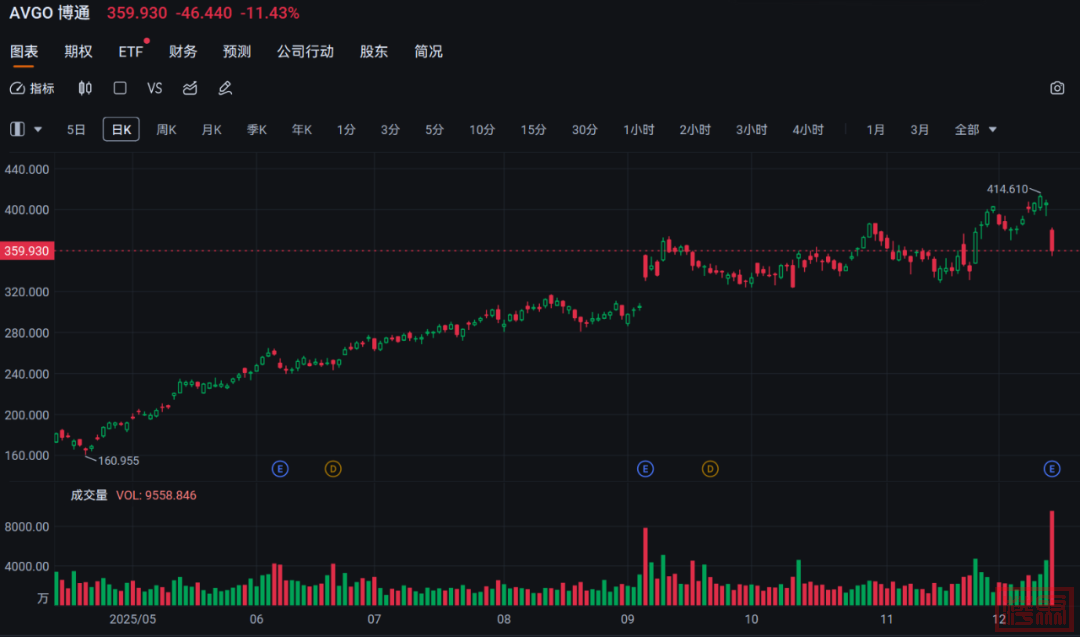
Task: Expand the chart layout dropdown
Action: [x=27, y=129]
